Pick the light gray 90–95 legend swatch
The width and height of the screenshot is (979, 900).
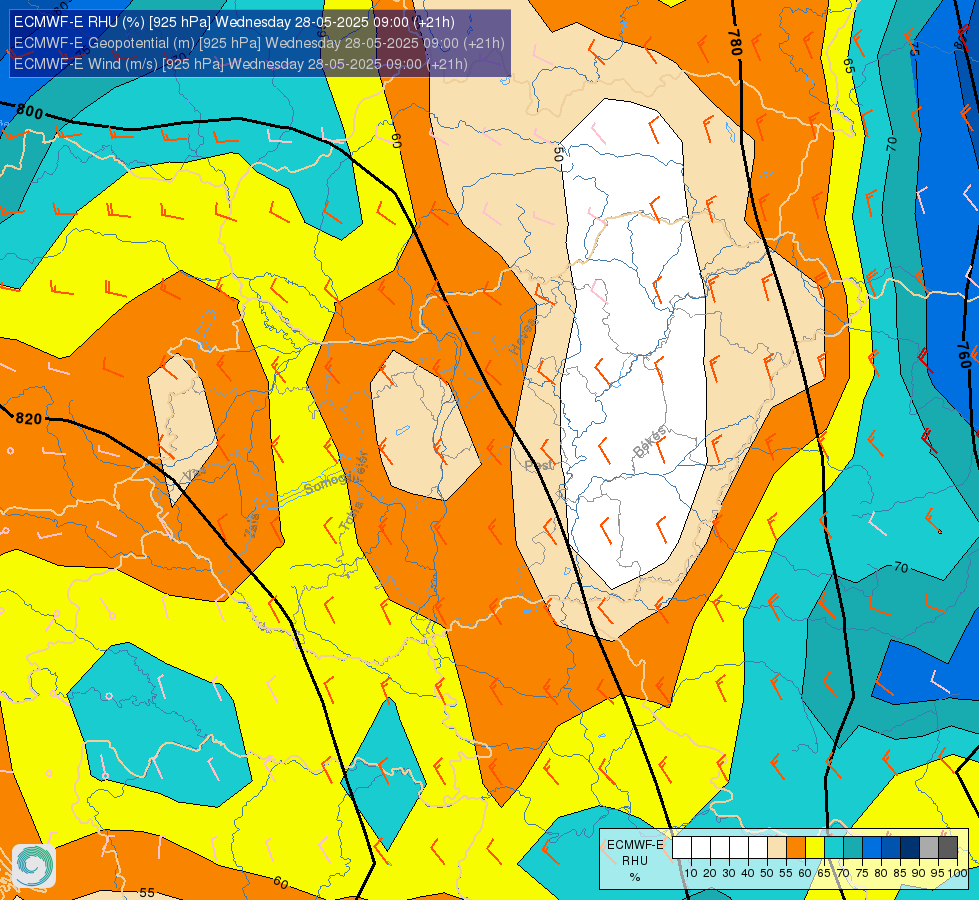[x=929, y=848]
